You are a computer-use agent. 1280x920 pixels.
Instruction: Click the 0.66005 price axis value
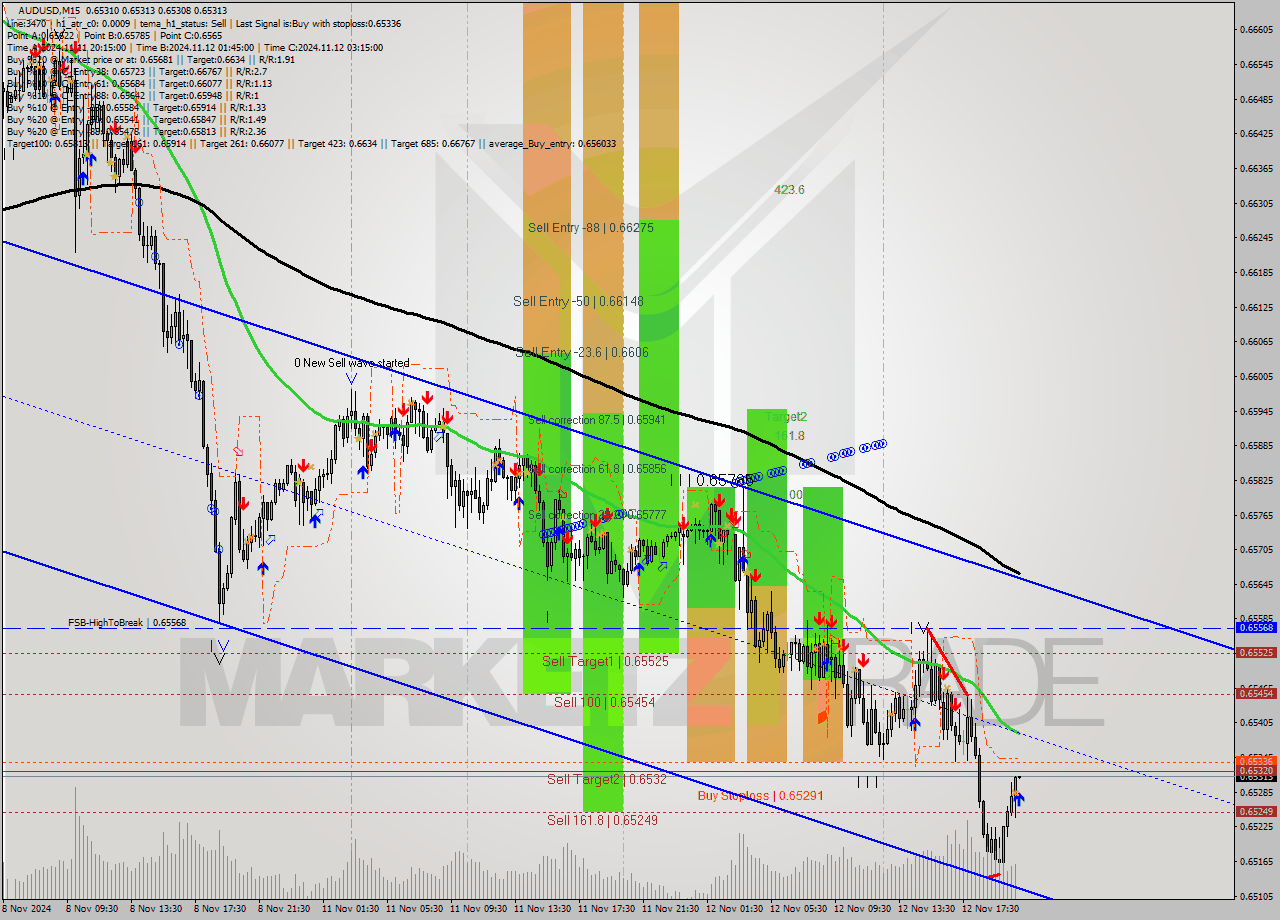coord(1256,377)
